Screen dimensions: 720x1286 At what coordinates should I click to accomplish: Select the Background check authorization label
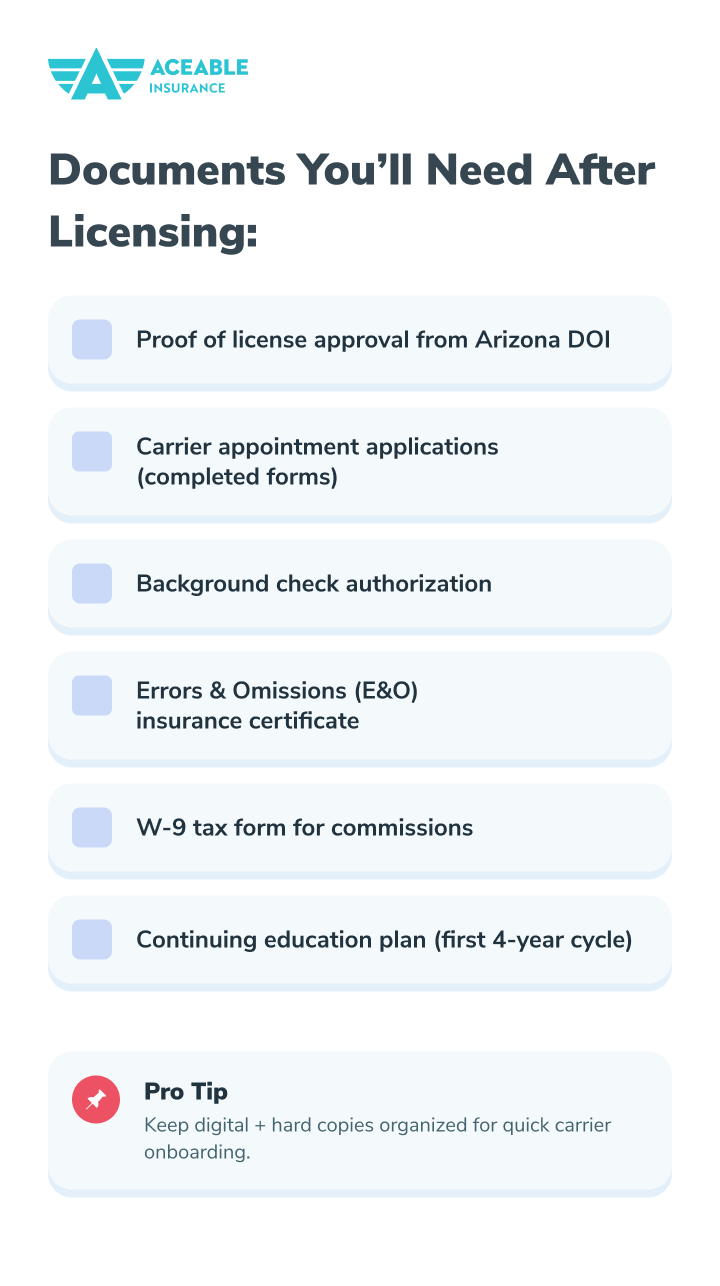314,583
